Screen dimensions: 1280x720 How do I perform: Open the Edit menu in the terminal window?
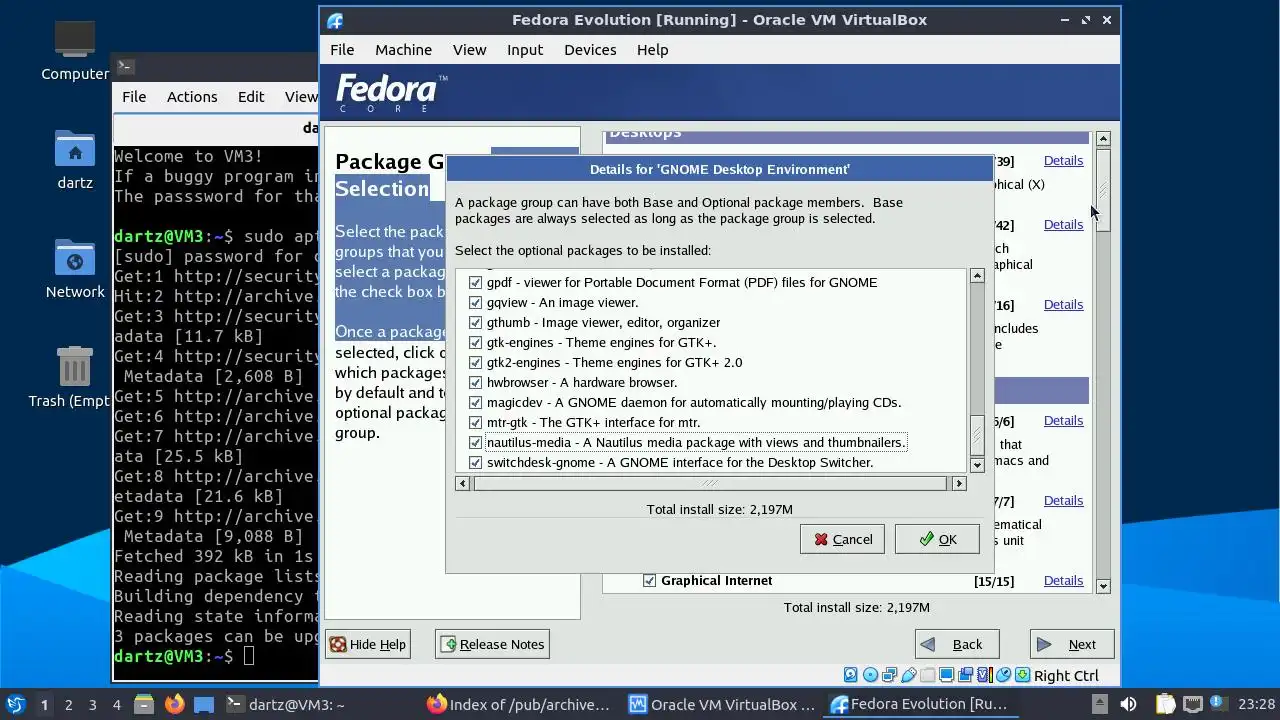[x=251, y=96]
